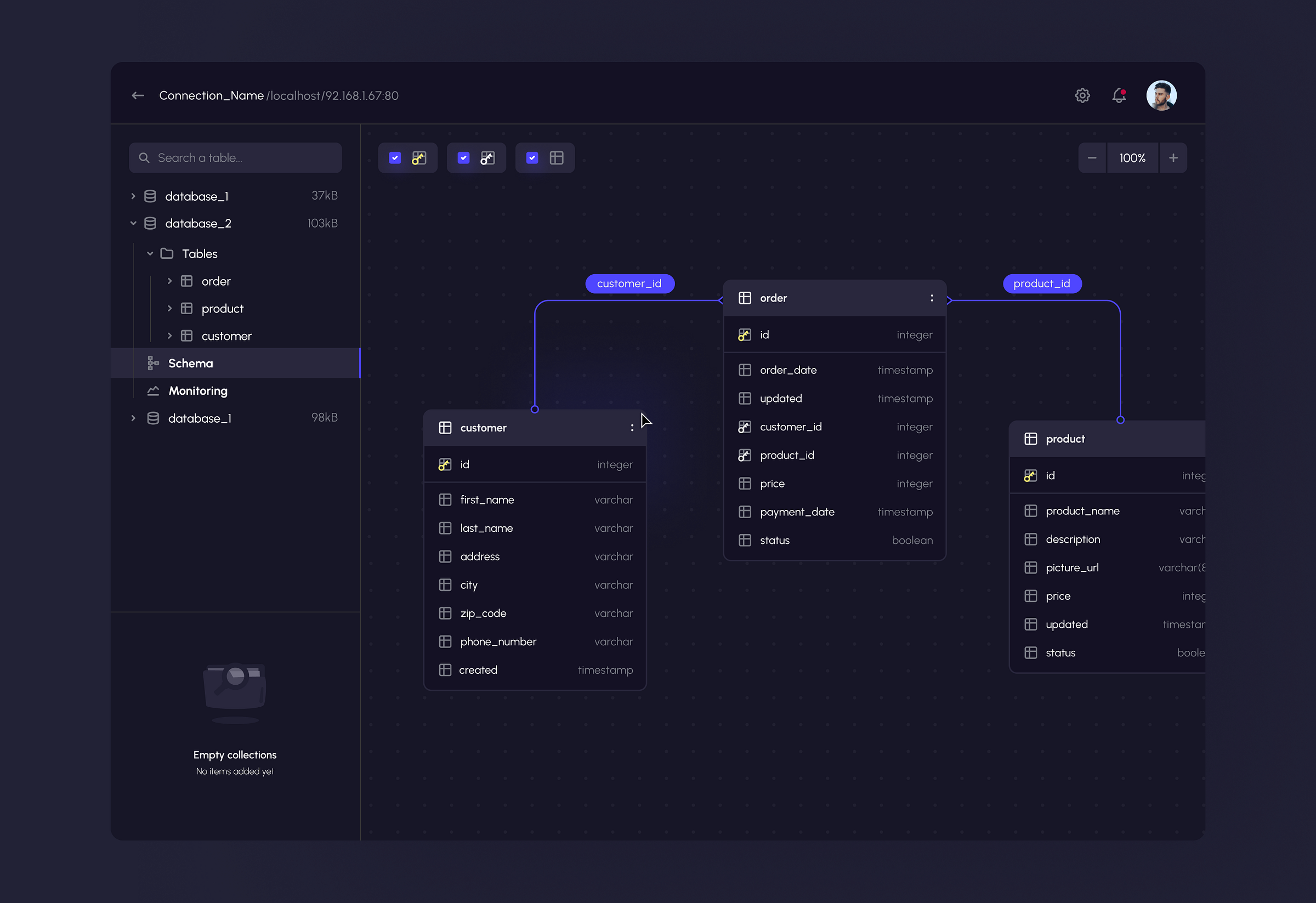Collapse database_2 tree node

(x=133, y=224)
